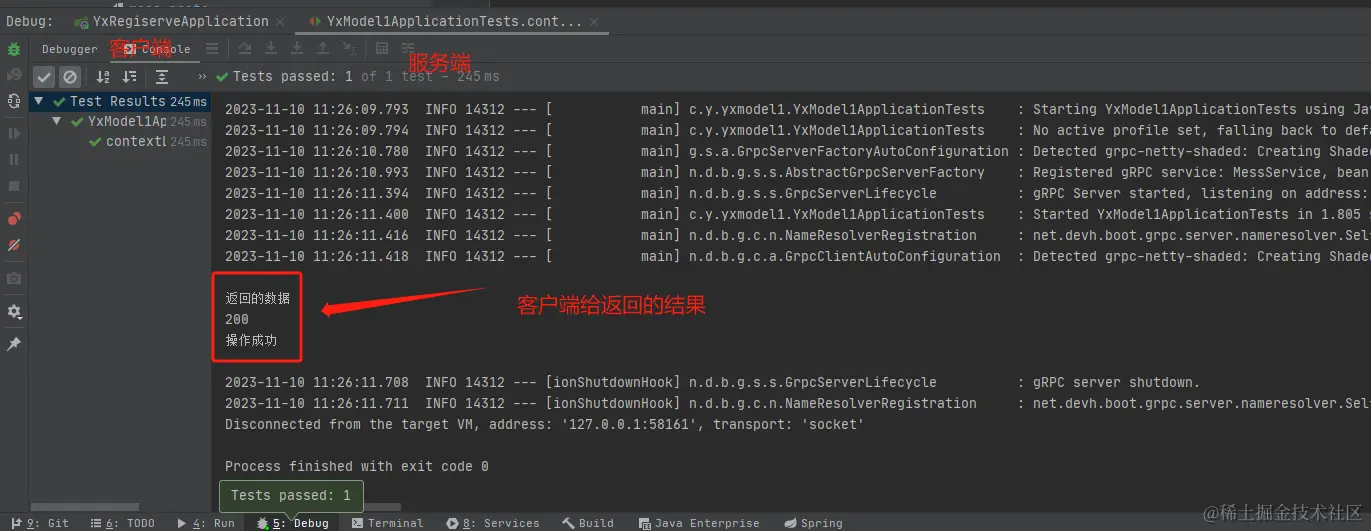
Task: Toggle Sort by Duration icon
Action: pyautogui.click(x=130, y=77)
